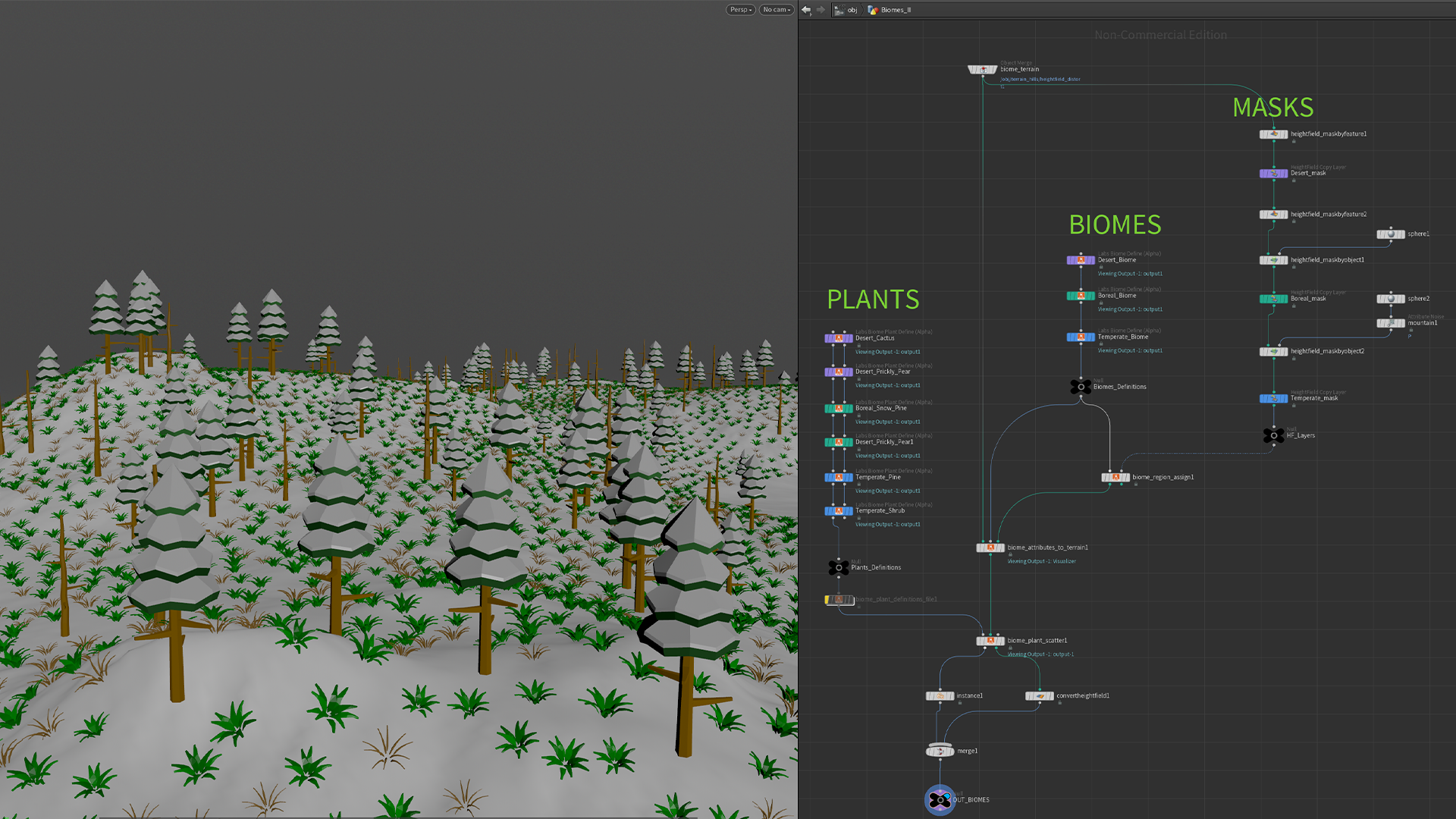
Task: Click the obj breadcrumb in the path bar
Action: coord(852,10)
